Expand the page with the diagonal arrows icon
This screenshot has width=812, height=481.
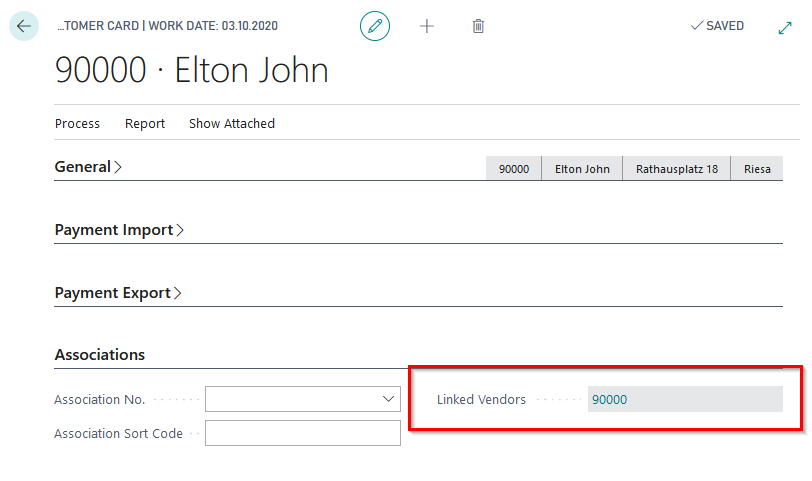tap(785, 27)
